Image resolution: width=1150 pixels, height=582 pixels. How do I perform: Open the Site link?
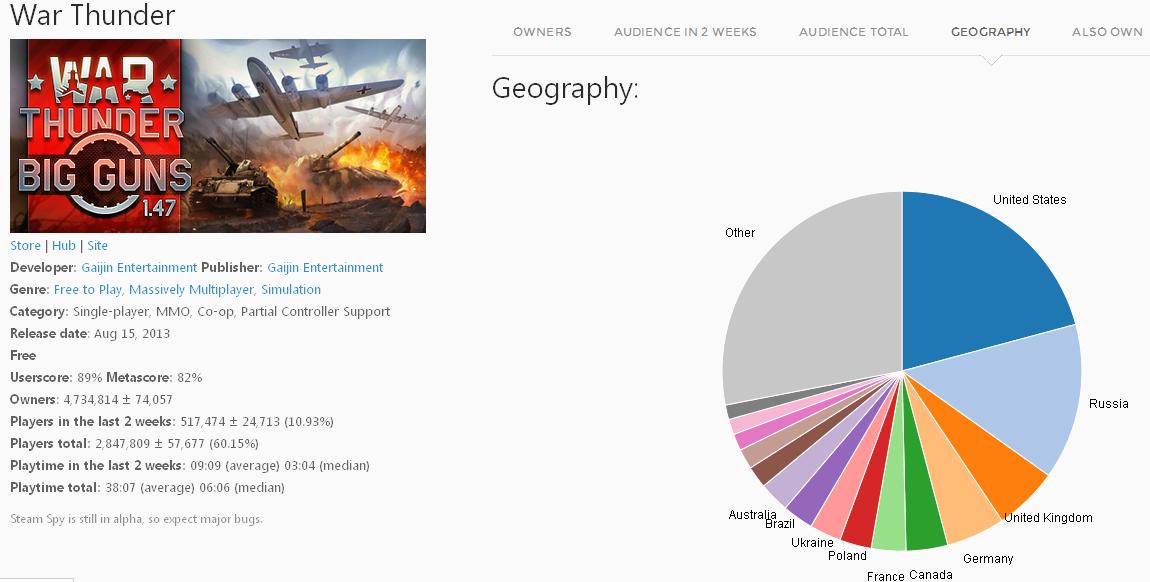(x=98, y=246)
